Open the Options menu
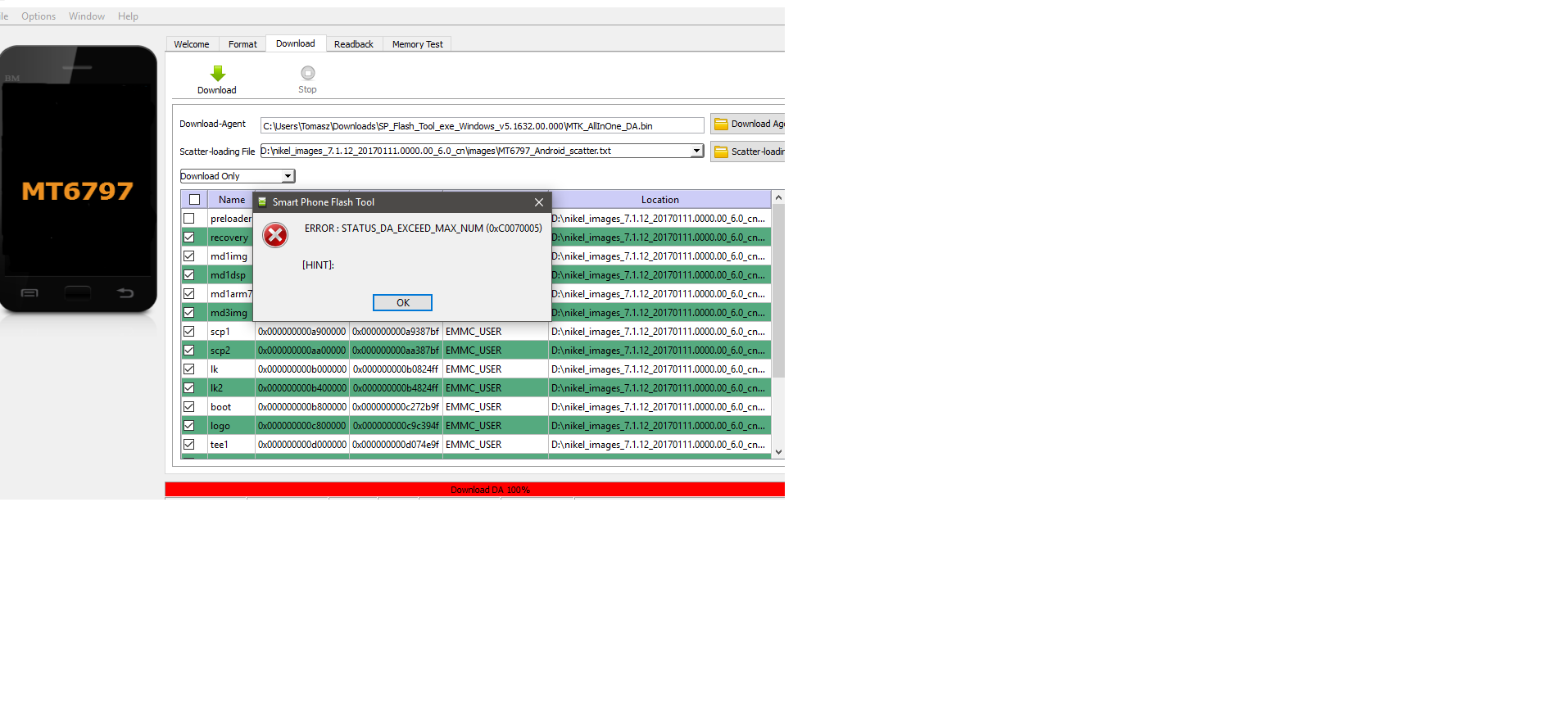1568x715 pixels. [39, 16]
